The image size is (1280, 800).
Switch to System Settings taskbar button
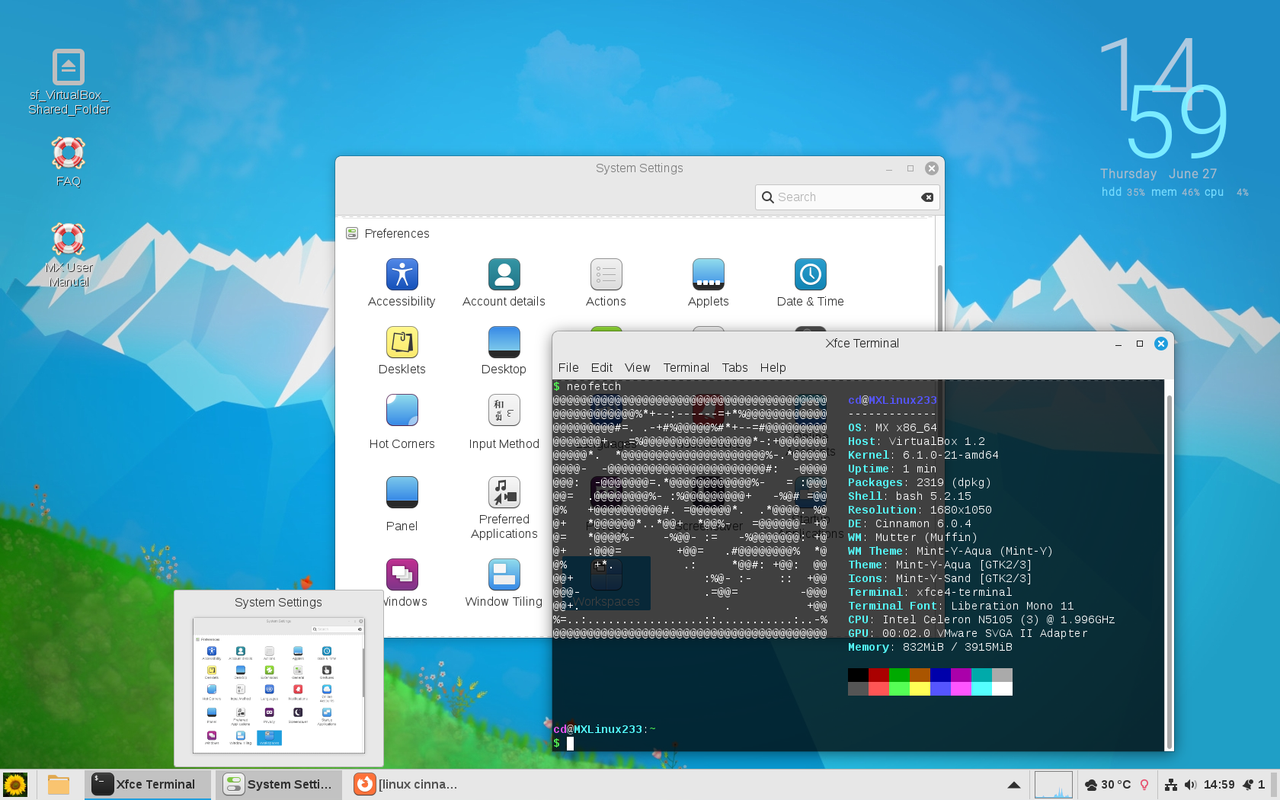coord(279,784)
